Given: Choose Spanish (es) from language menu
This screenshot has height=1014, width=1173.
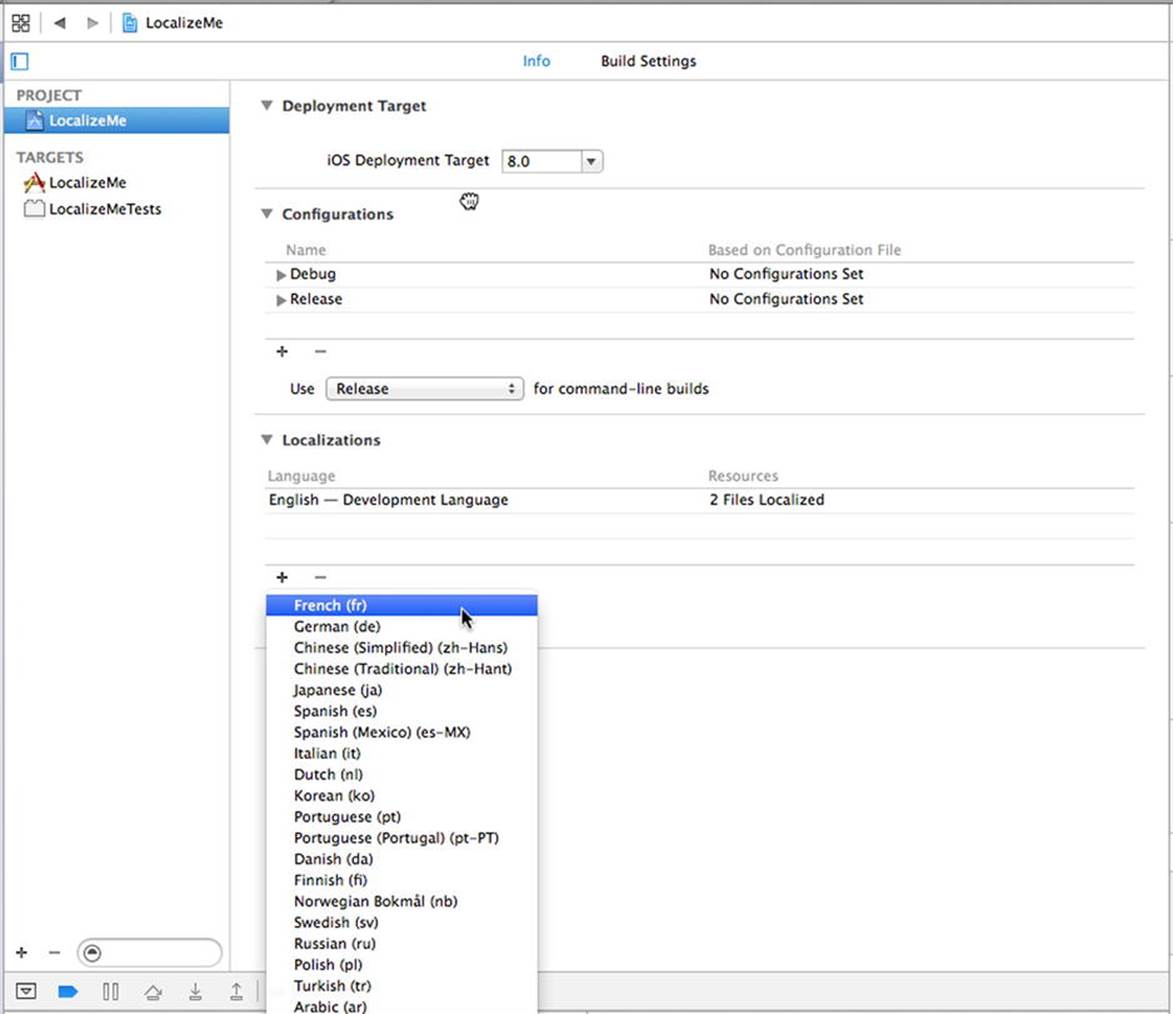Looking at the screenshot, I should 402,711.
